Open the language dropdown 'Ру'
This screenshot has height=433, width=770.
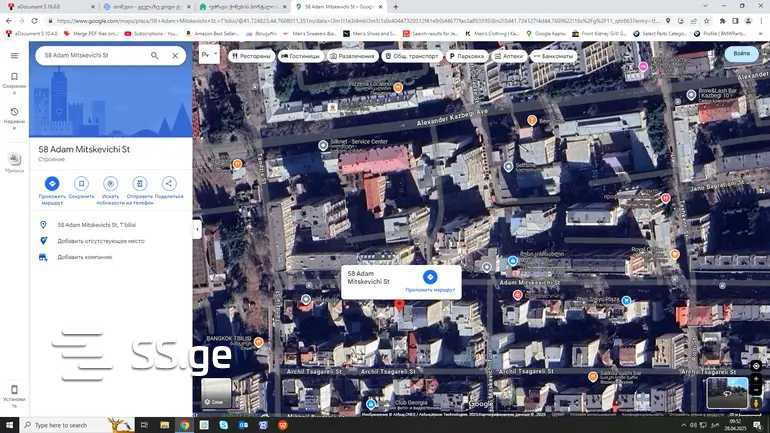(209, 55)
